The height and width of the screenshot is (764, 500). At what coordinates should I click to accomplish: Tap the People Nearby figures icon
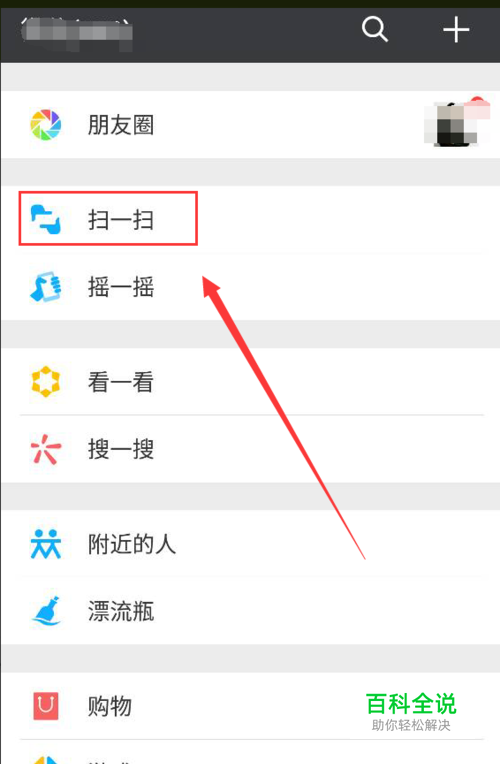45,544
